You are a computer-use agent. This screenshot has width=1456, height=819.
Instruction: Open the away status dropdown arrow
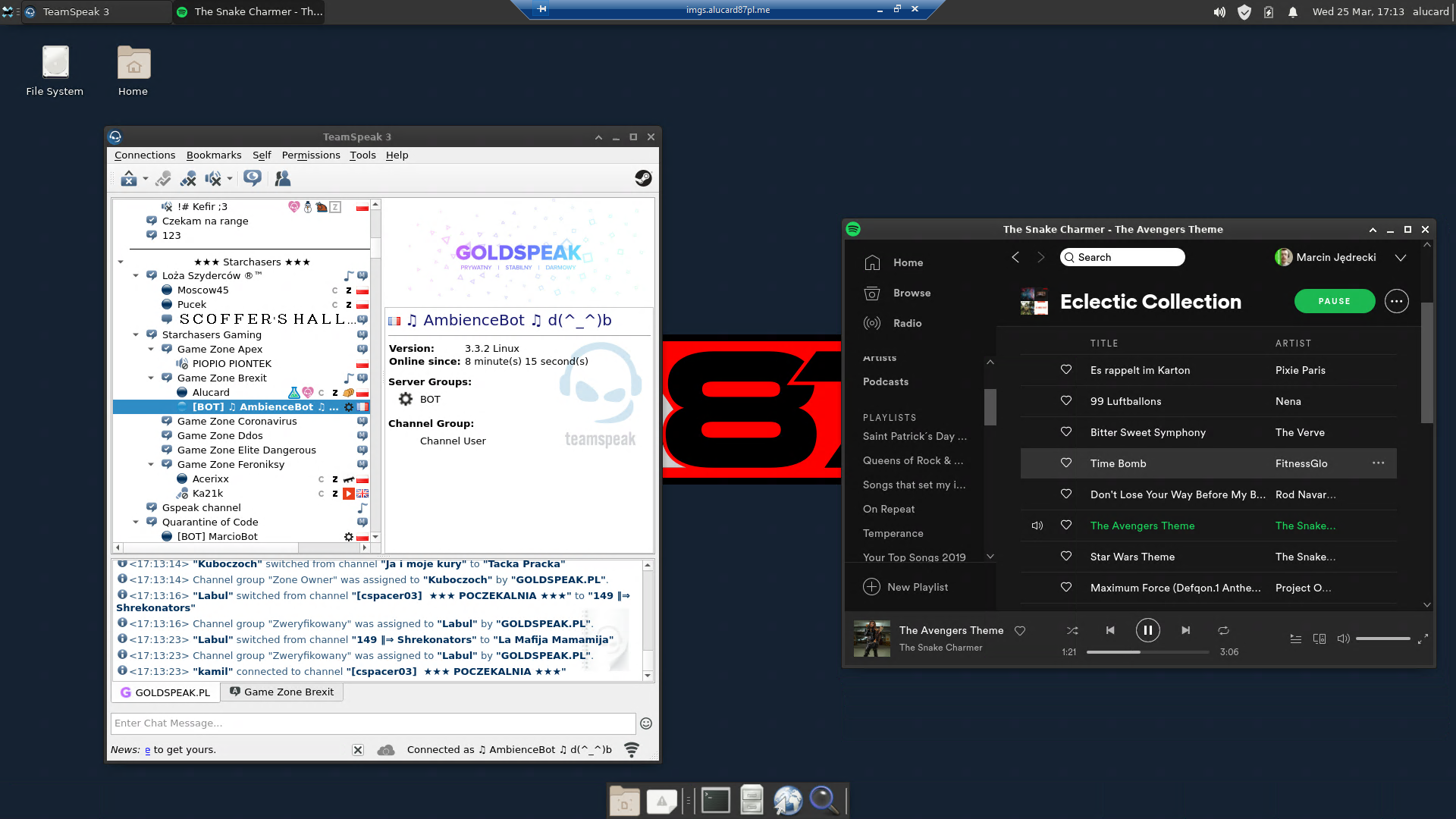pyautogui.click(x=146, y=179)
